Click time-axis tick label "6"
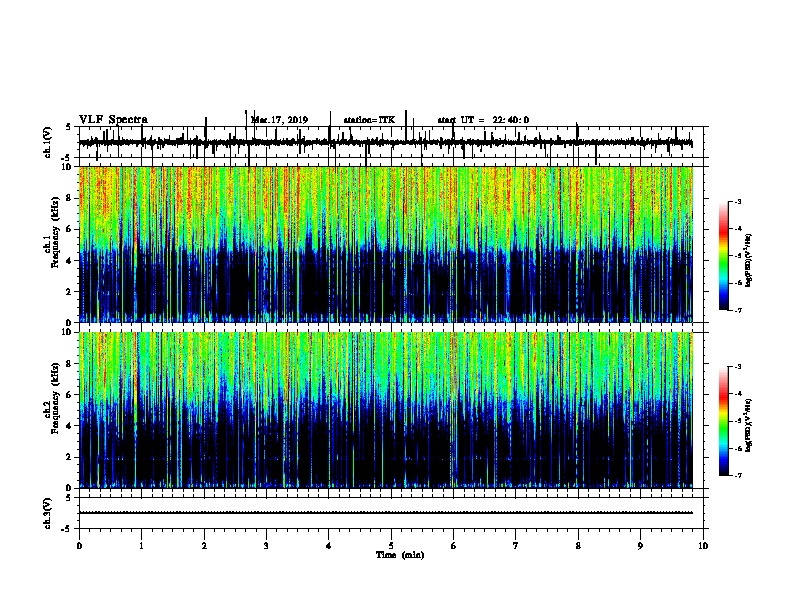This screenshot has height=612, width=792. tap(454, 545)
